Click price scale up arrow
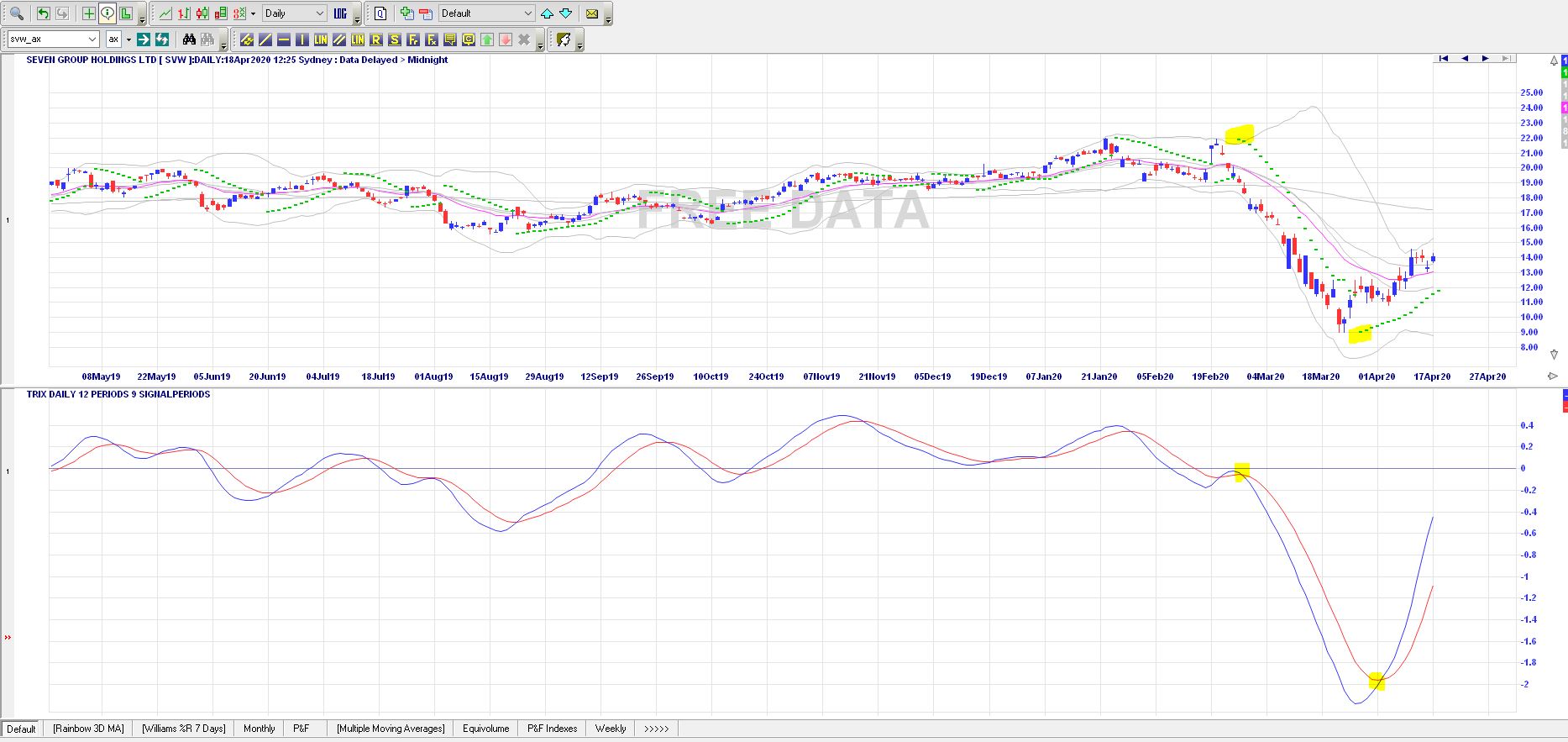The image size is (1568, 742). [1554, 61]
